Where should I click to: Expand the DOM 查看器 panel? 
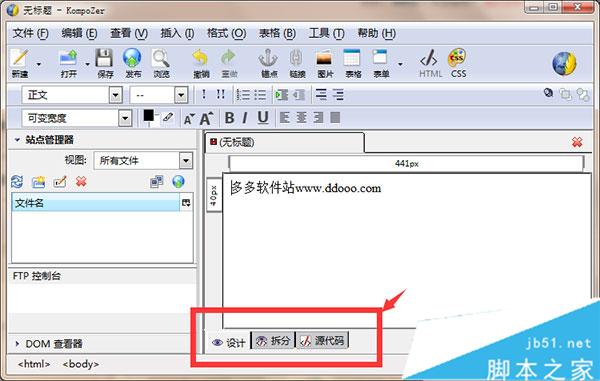(17, 344)
